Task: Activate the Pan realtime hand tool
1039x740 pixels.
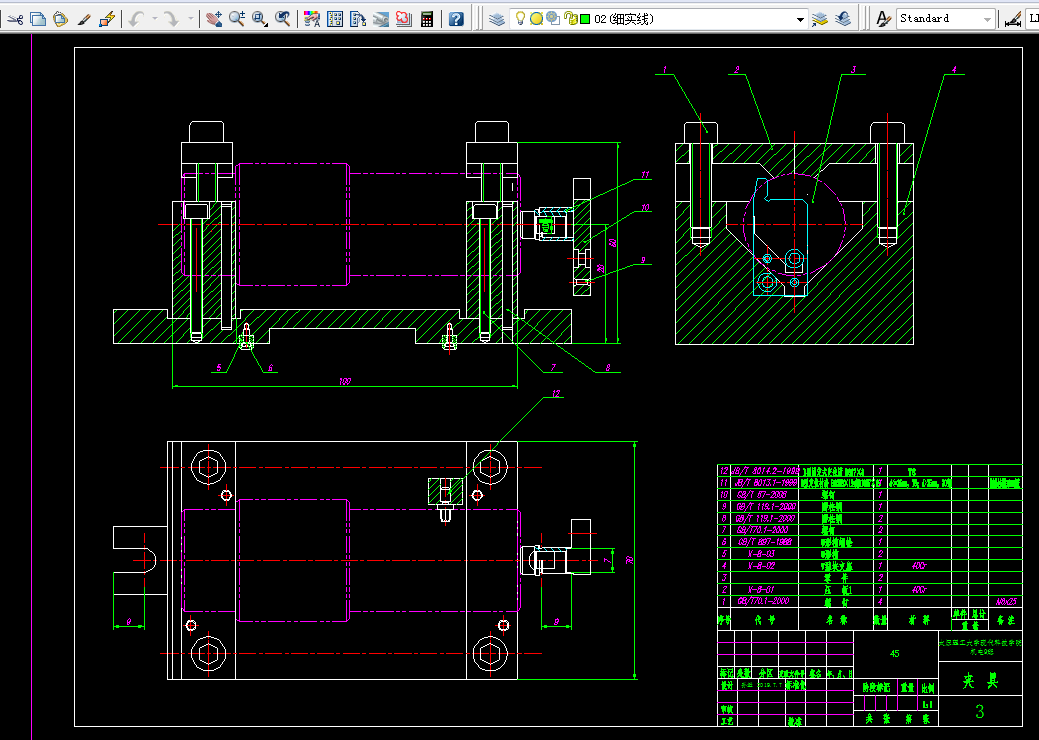Action: [x=213, y=19]
